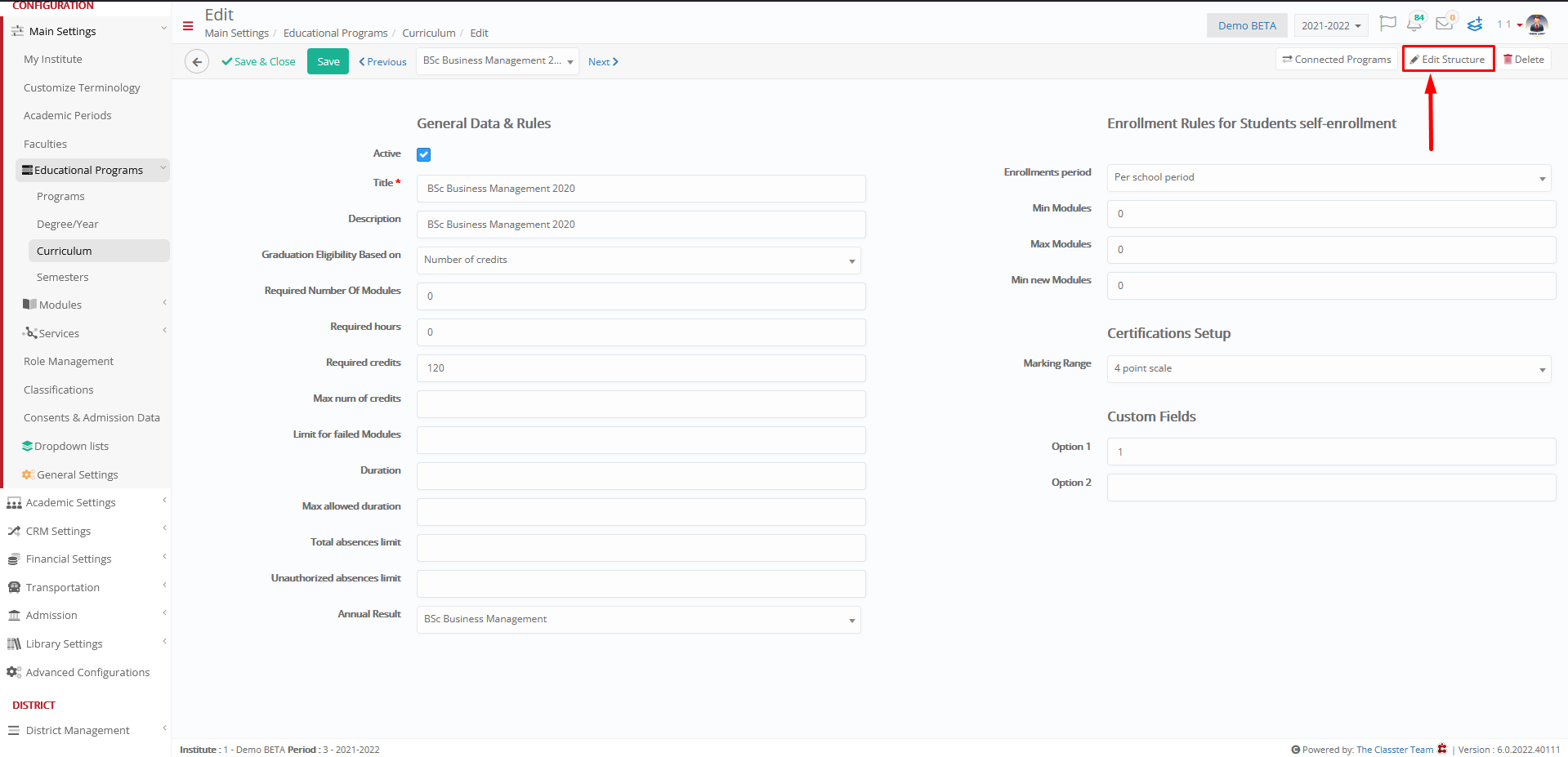Open the Annual Result dropdown

click(x=638, y=620)
